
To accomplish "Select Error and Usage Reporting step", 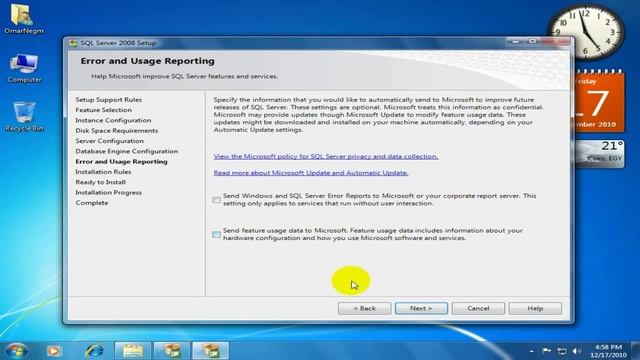I will click(121, 162).
